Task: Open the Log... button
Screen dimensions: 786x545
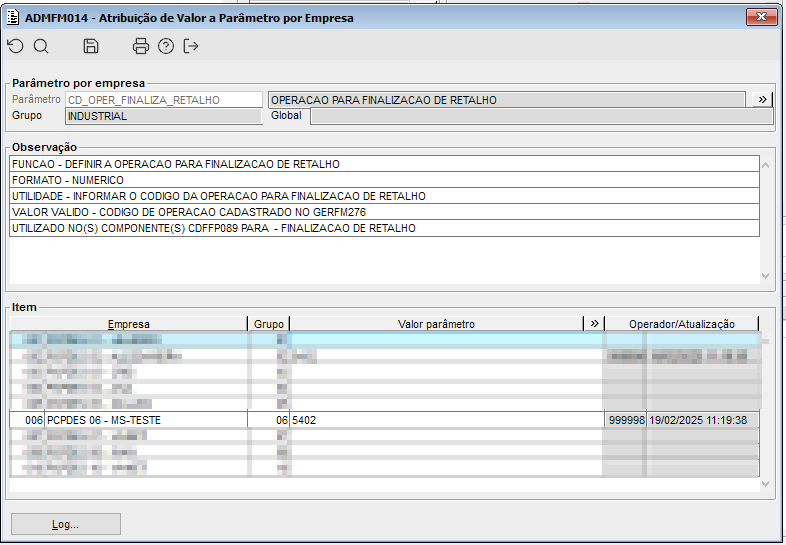Action: point(66,524)
